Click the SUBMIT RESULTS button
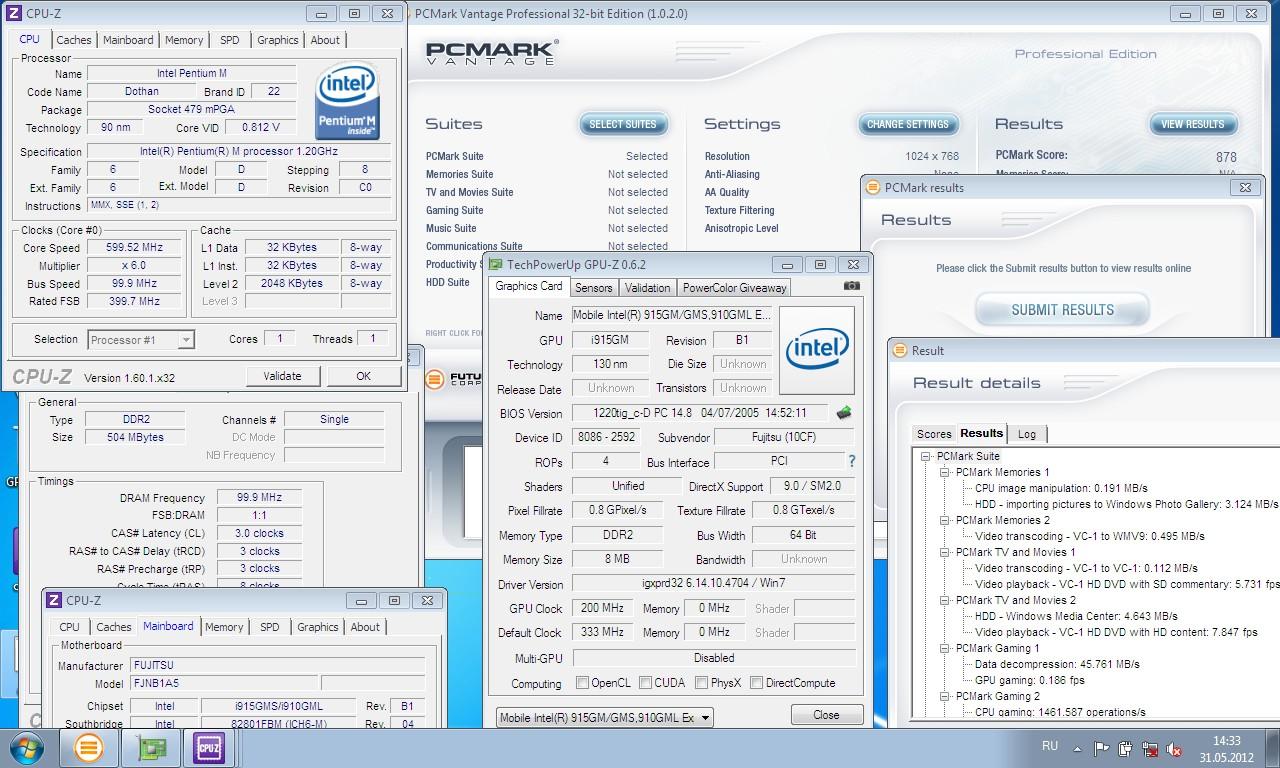Image resolution: width=1280 pixels, height=768 pixels. [x=1062, y=310]
